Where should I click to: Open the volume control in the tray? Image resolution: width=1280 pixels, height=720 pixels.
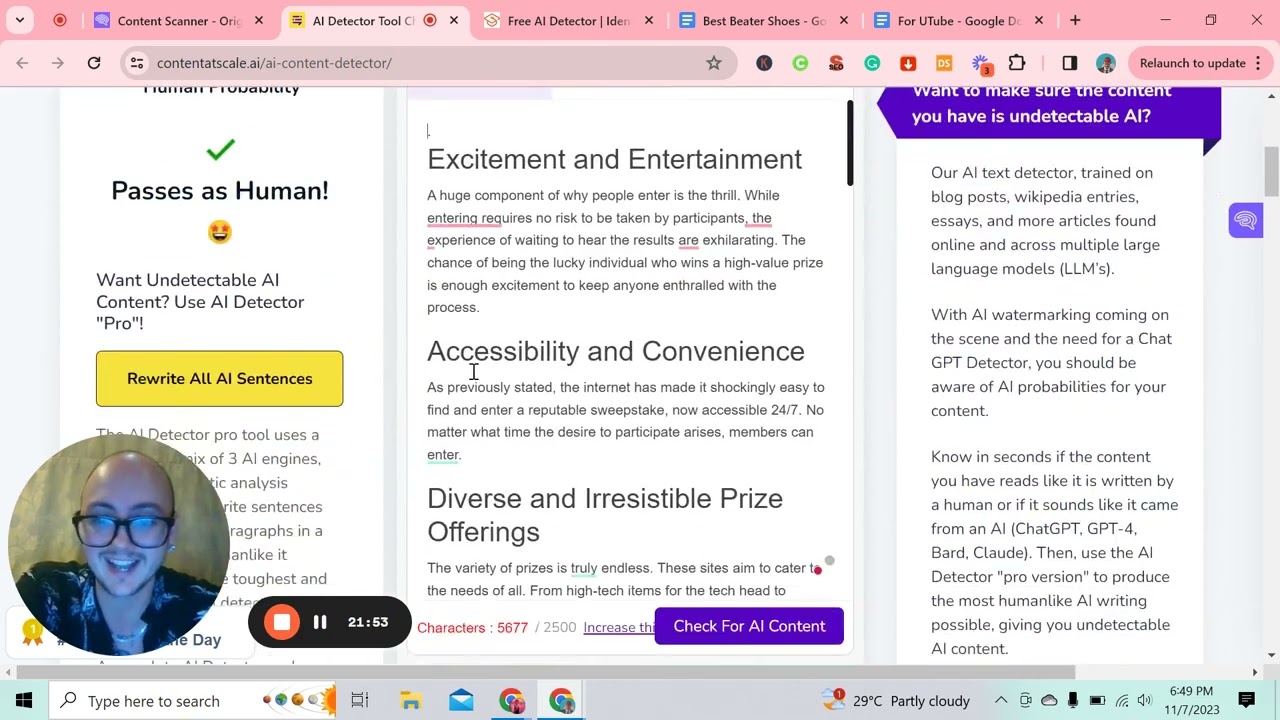coord(1145,700)
